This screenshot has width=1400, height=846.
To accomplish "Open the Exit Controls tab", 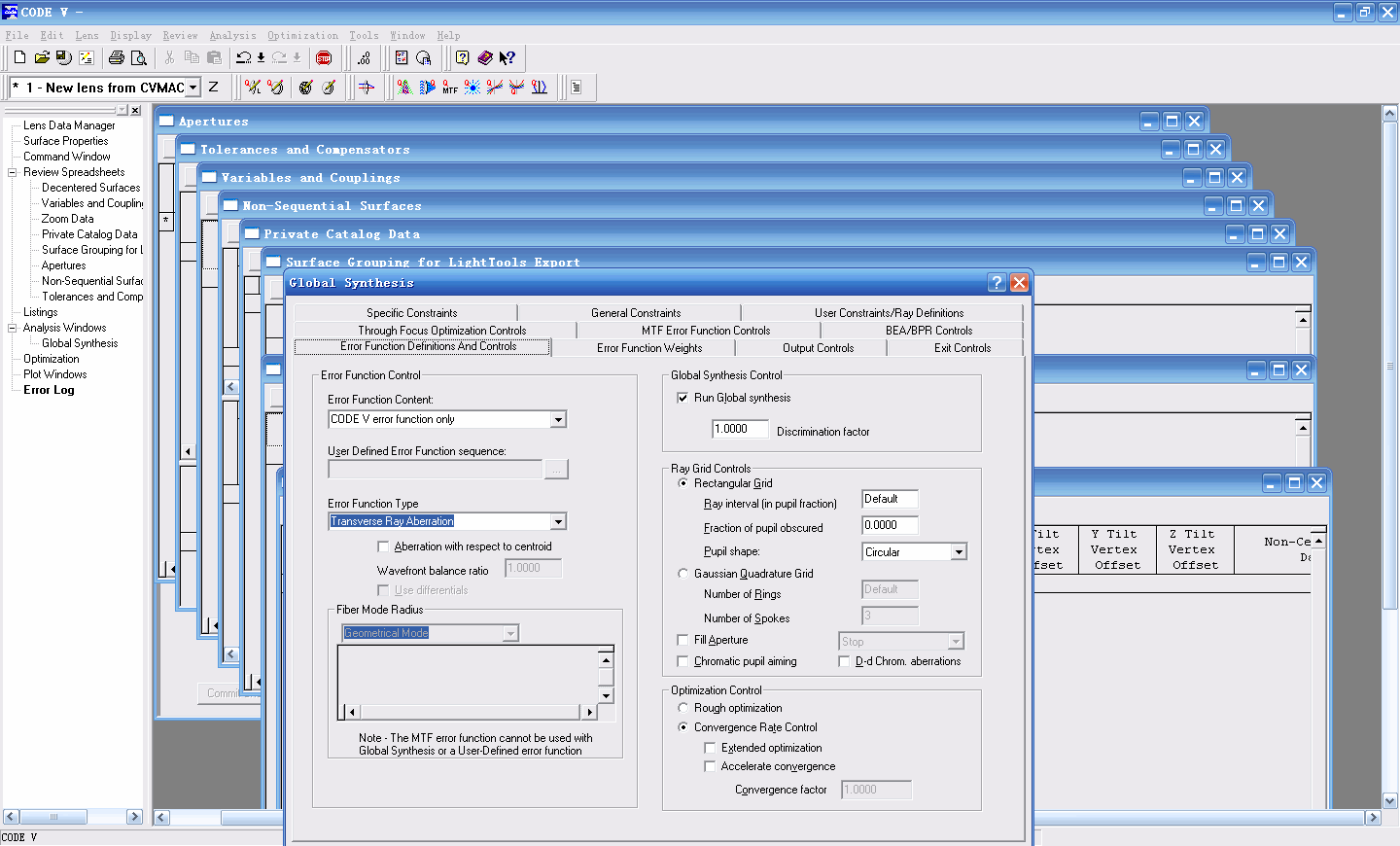I will click(x=962, y=348).
